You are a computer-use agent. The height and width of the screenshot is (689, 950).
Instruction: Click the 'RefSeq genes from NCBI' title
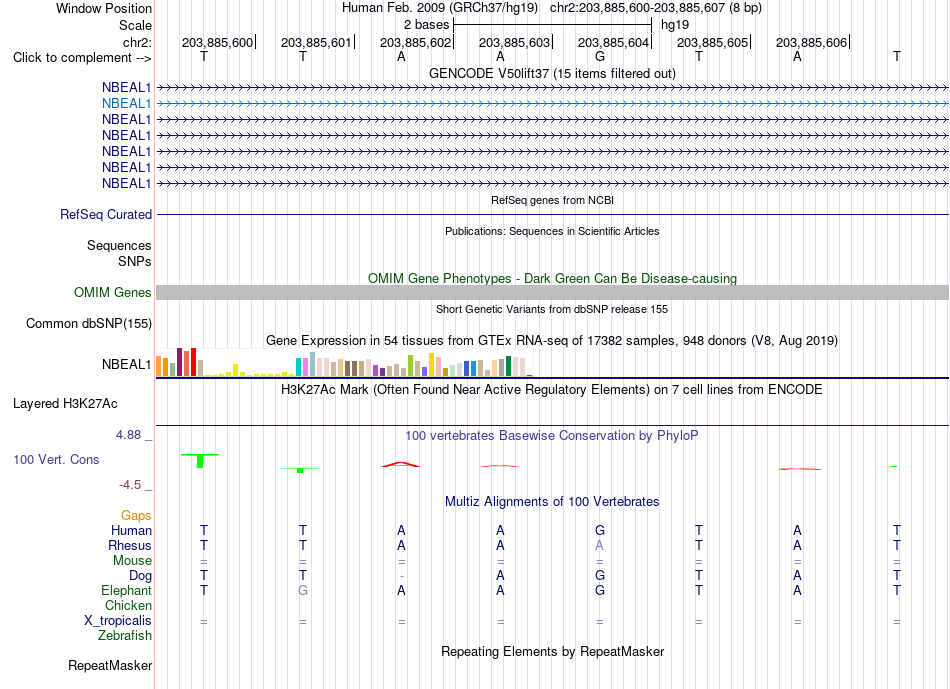click(x=553, y=200)
